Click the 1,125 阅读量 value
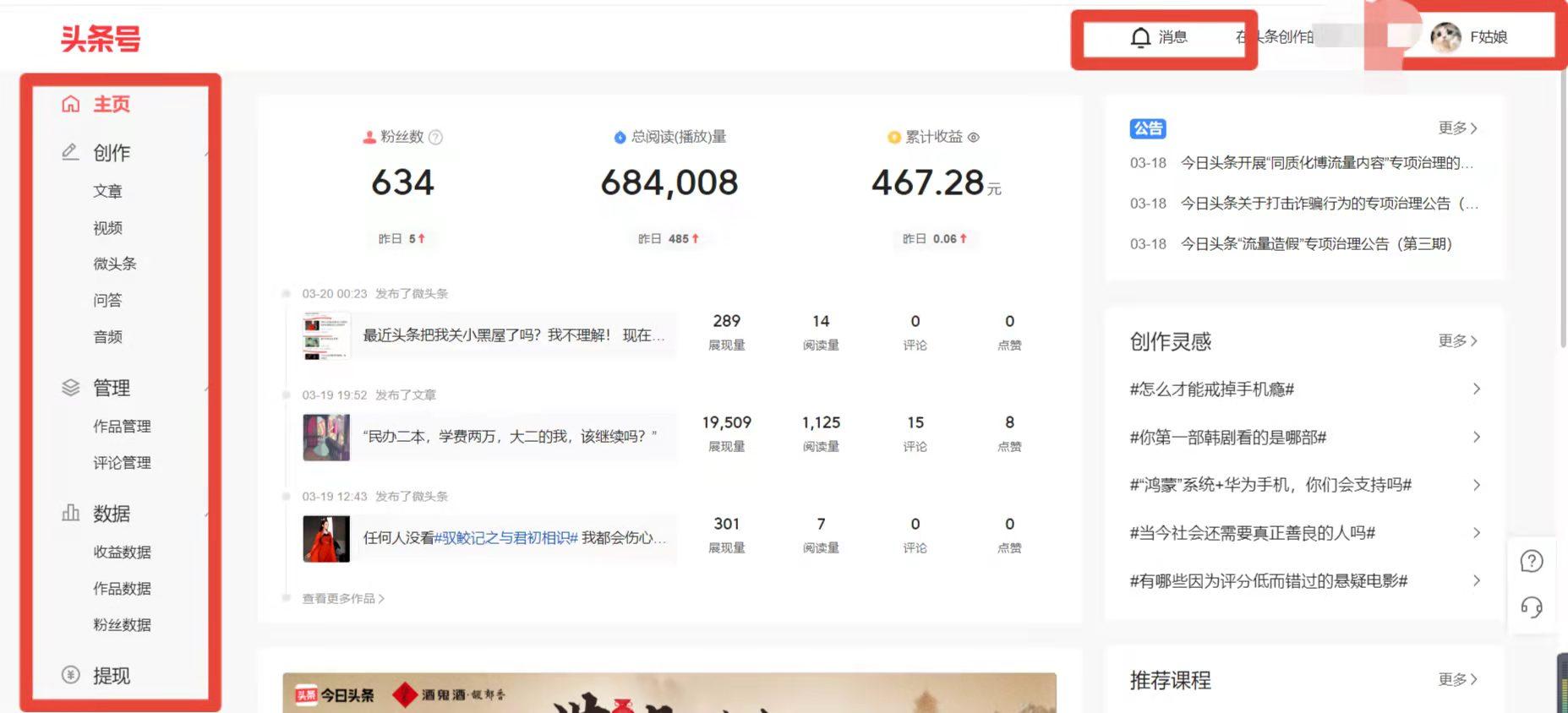The image size is (1568, 713). (x=821, y=422)
